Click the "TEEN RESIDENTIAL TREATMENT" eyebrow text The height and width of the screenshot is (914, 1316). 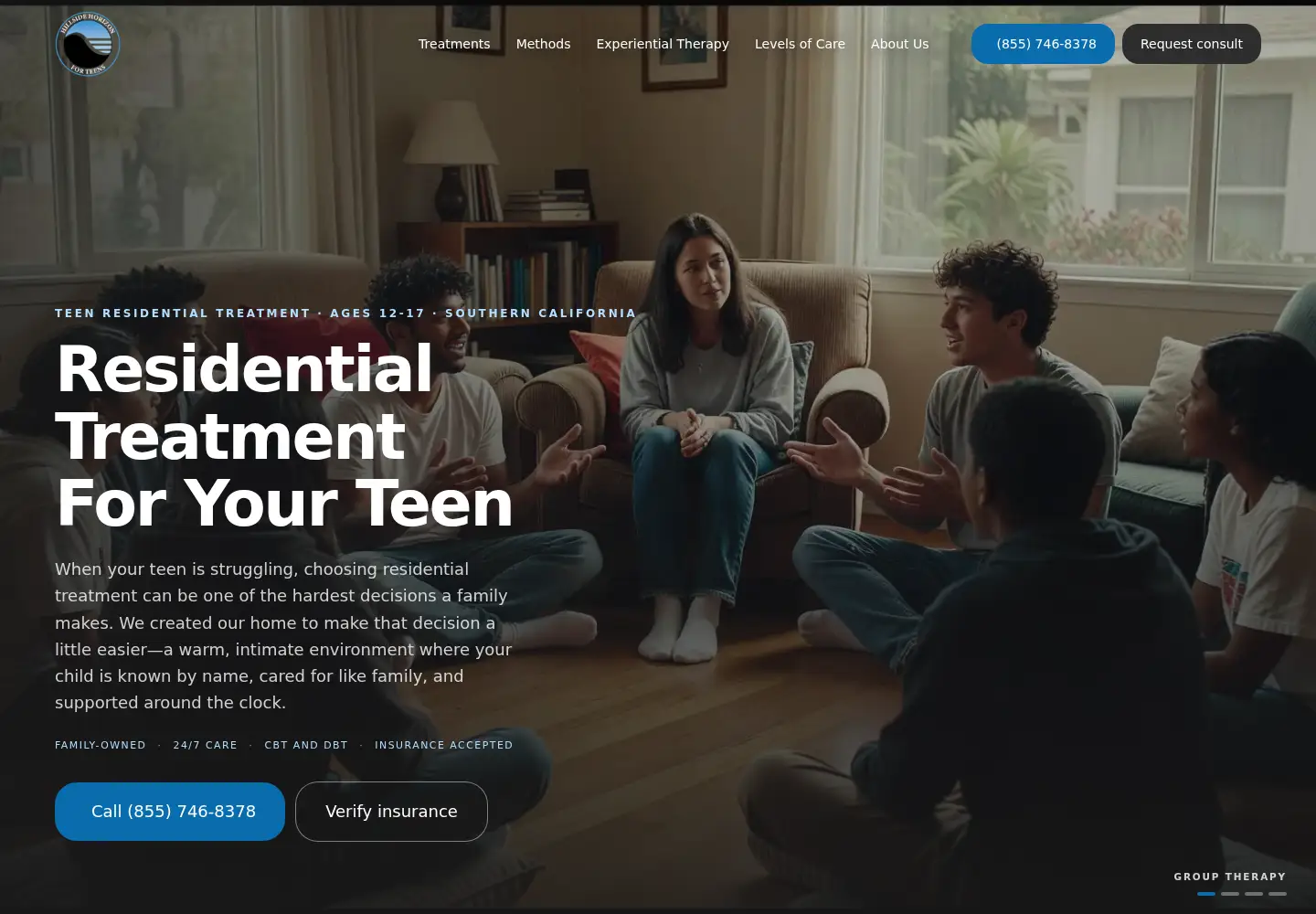[183, 314]
